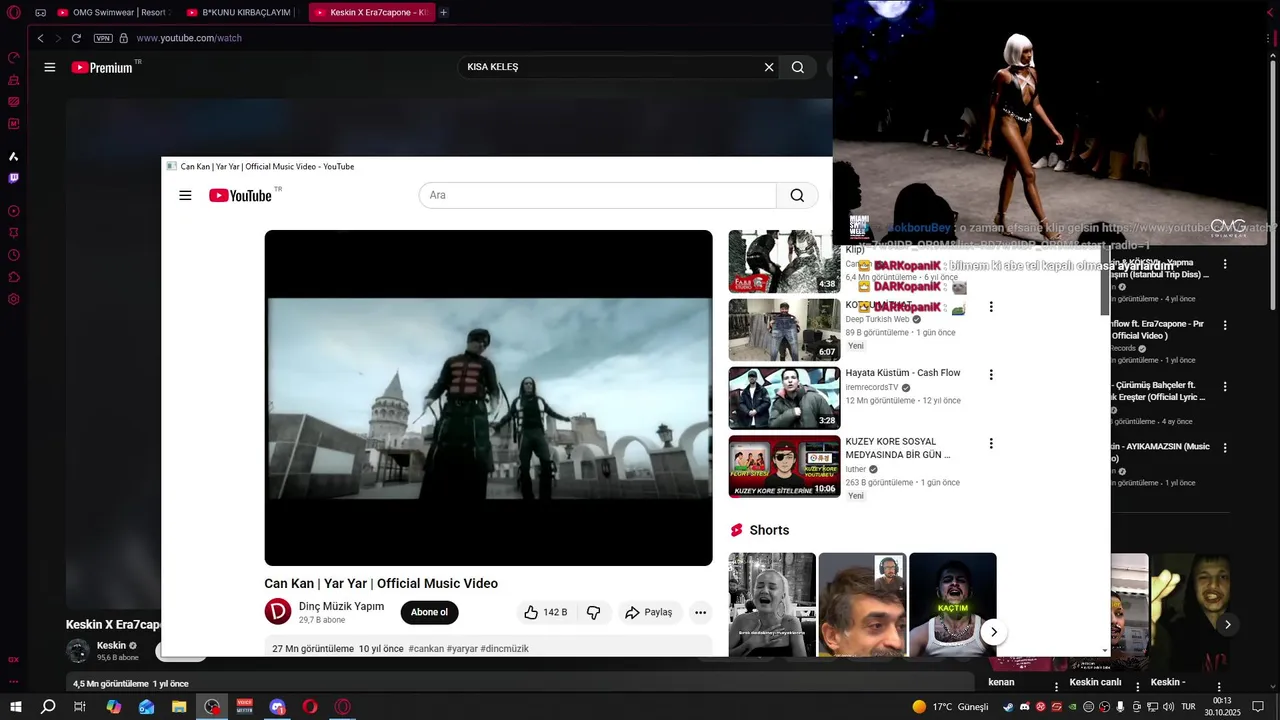Clear the KISA KELEŞ search text
Image resolution: width=1280 pixels, height=720 pixels.
click(769, 67)
